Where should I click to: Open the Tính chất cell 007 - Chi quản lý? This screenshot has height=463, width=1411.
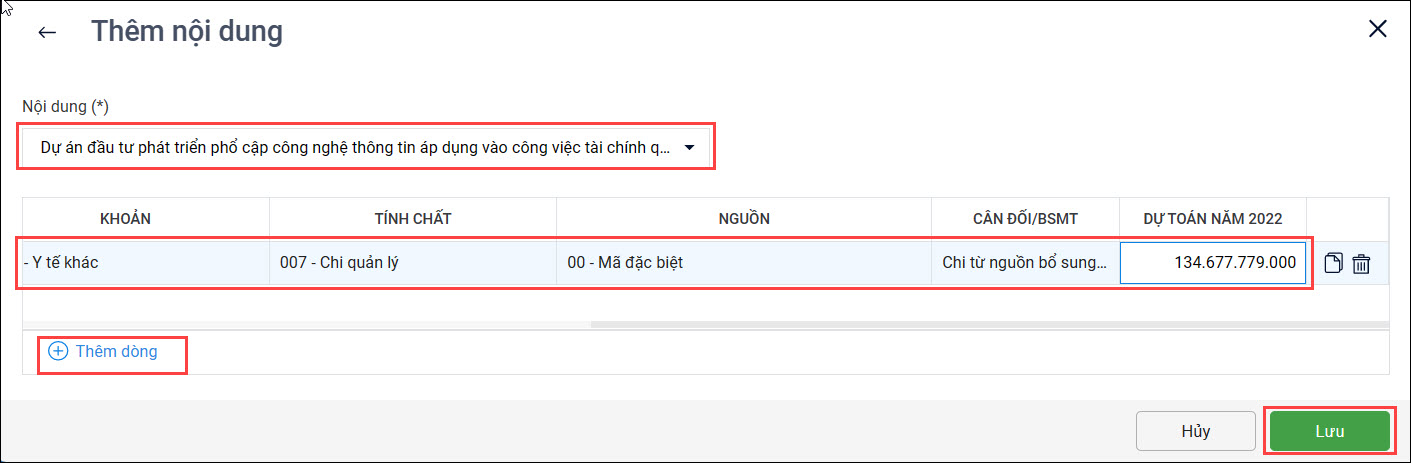click(412, 264)
